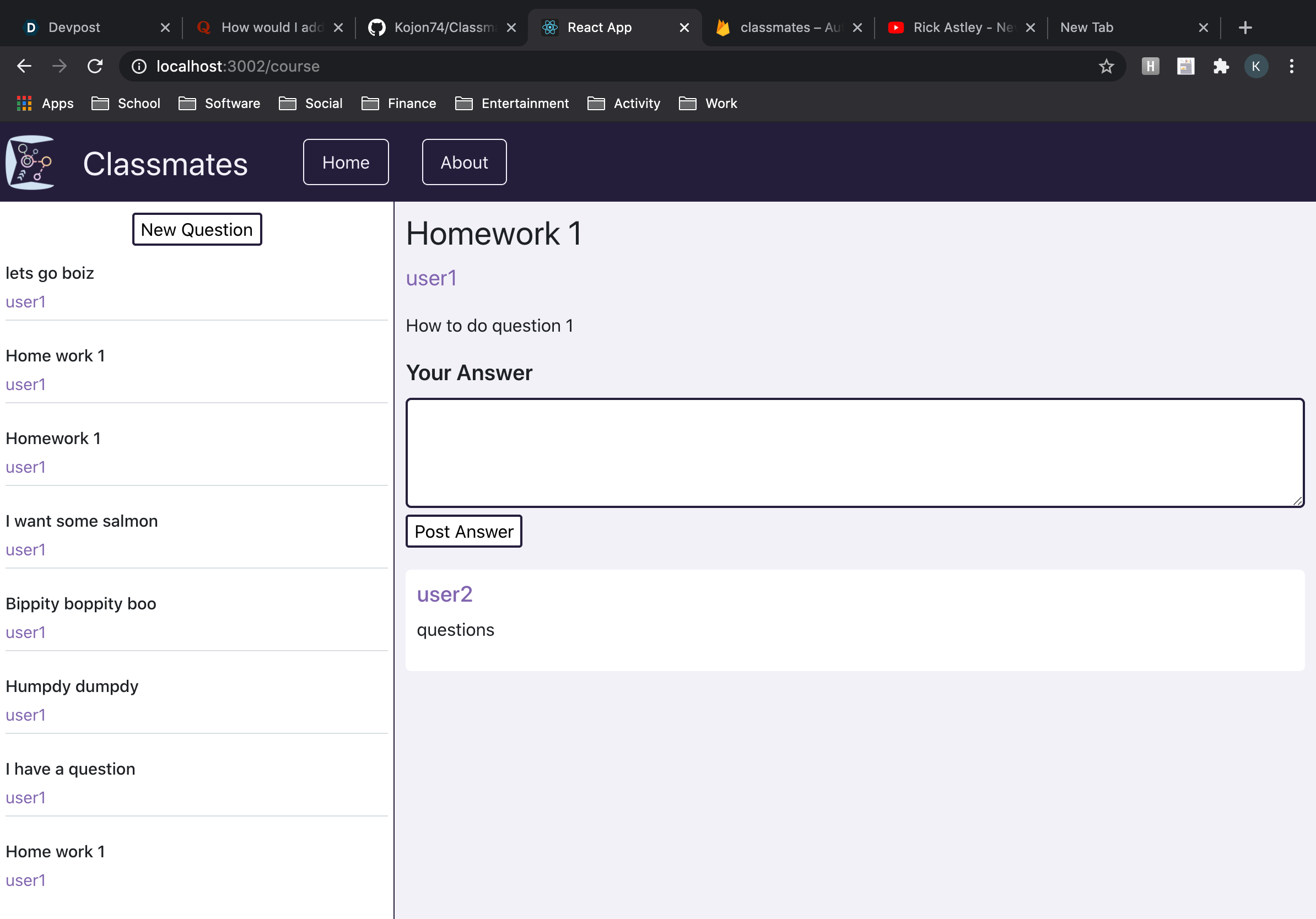Open the 'I want some salmon' question
This screenshot has height=919, width=1316.
(82, 521)
